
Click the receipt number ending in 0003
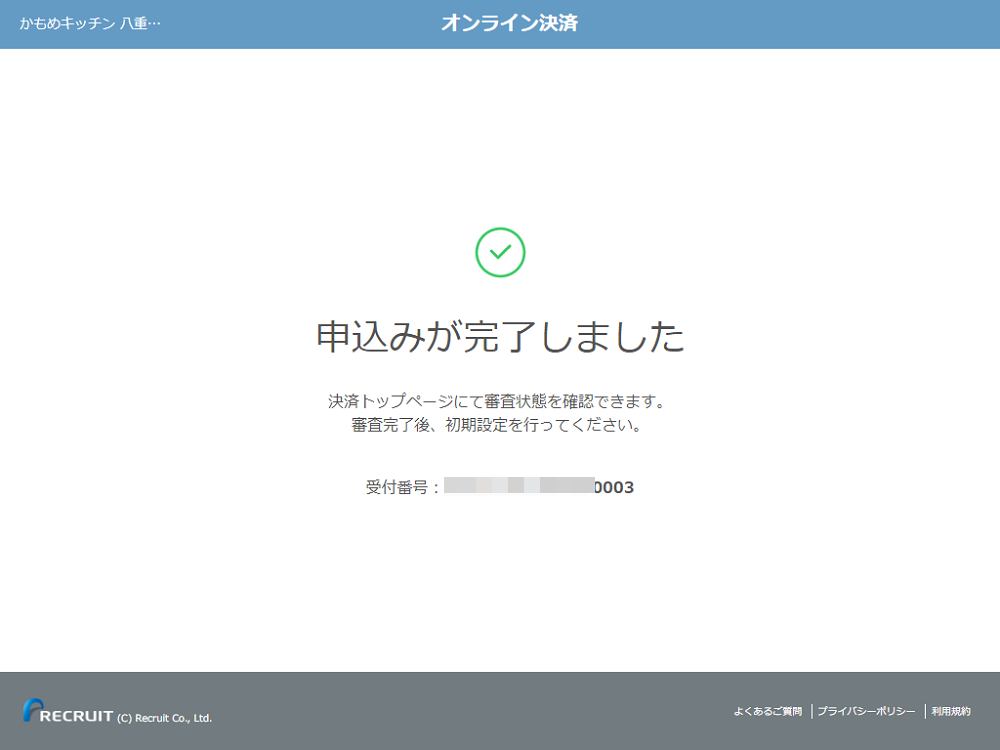tap(614, 488)
